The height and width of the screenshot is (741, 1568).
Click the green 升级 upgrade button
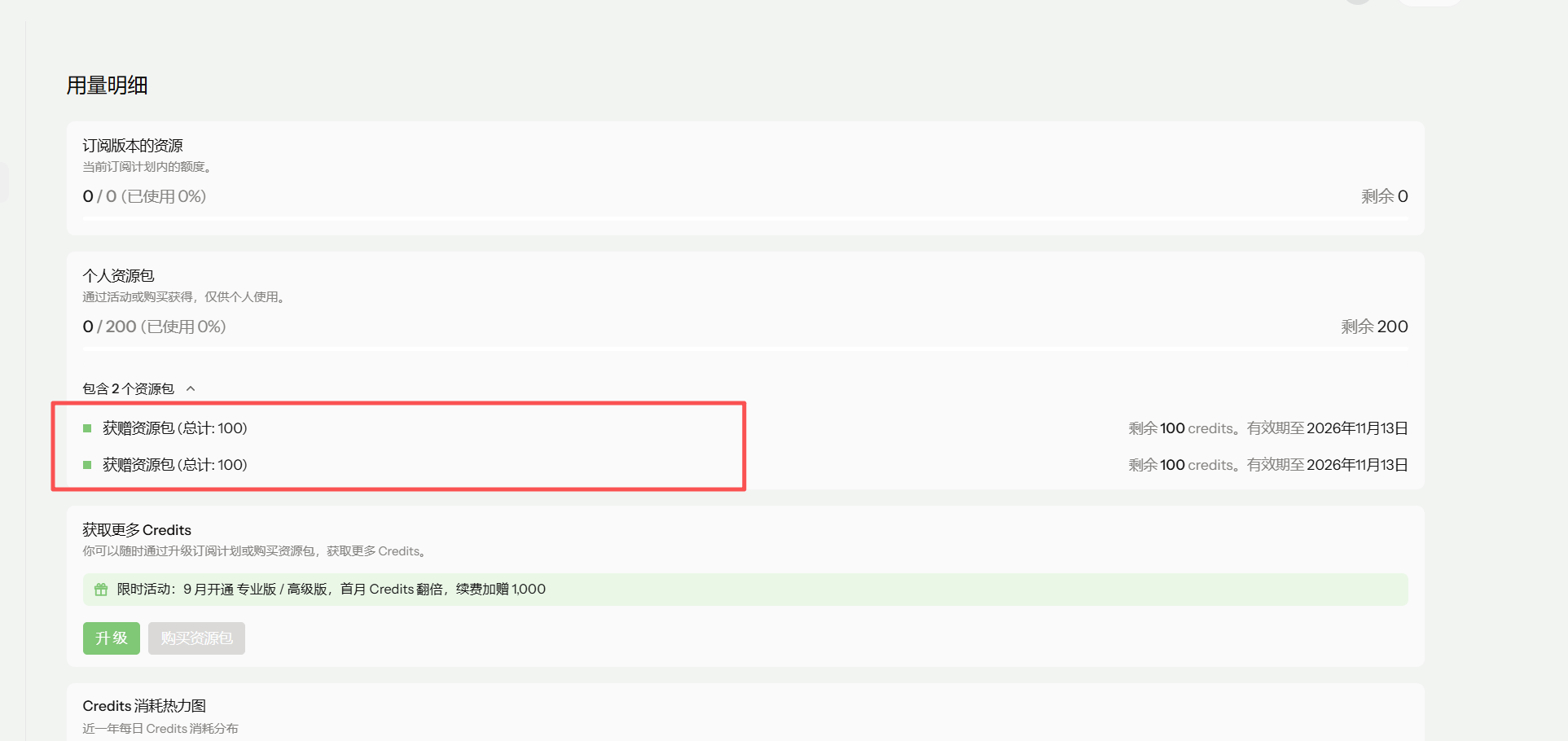coord(112,638)
